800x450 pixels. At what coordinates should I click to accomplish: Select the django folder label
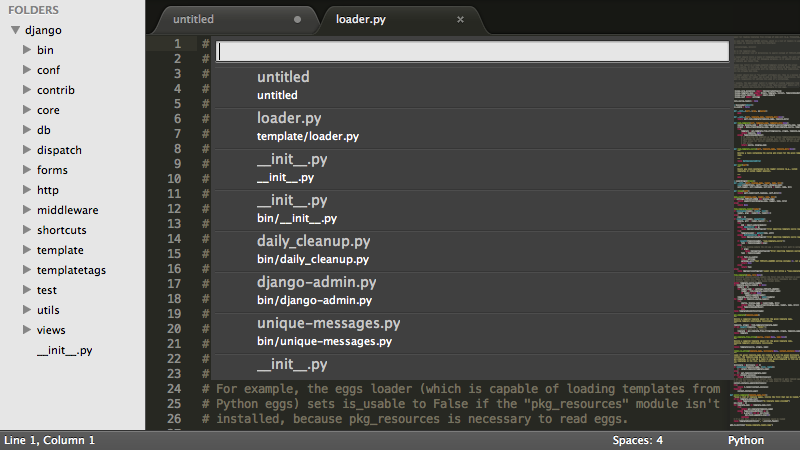[43, 30]
